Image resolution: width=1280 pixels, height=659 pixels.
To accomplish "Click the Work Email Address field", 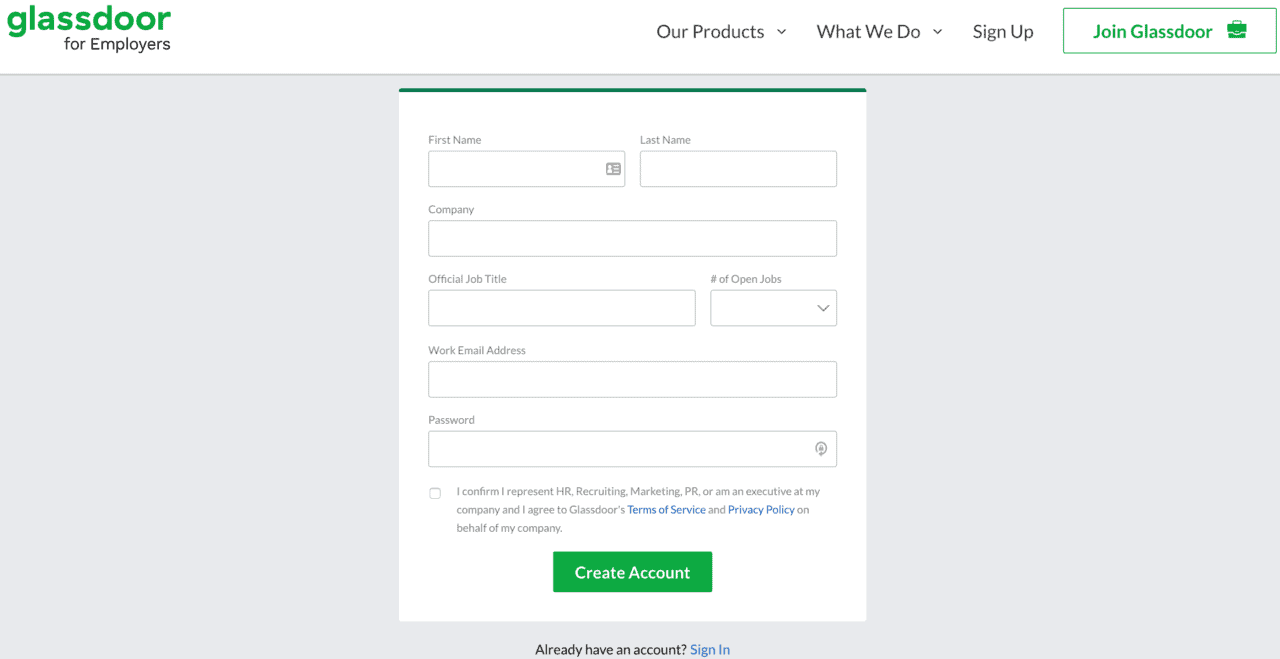I will (632, 379).
